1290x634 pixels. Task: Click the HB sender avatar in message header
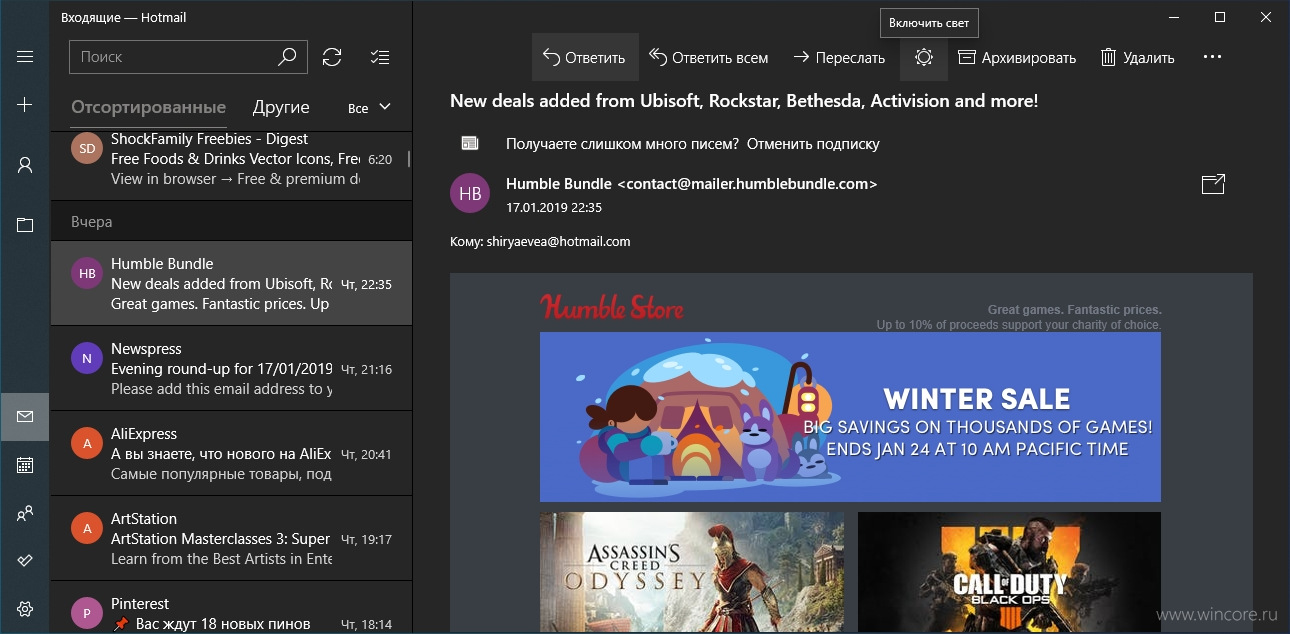[x=470, y=193]
